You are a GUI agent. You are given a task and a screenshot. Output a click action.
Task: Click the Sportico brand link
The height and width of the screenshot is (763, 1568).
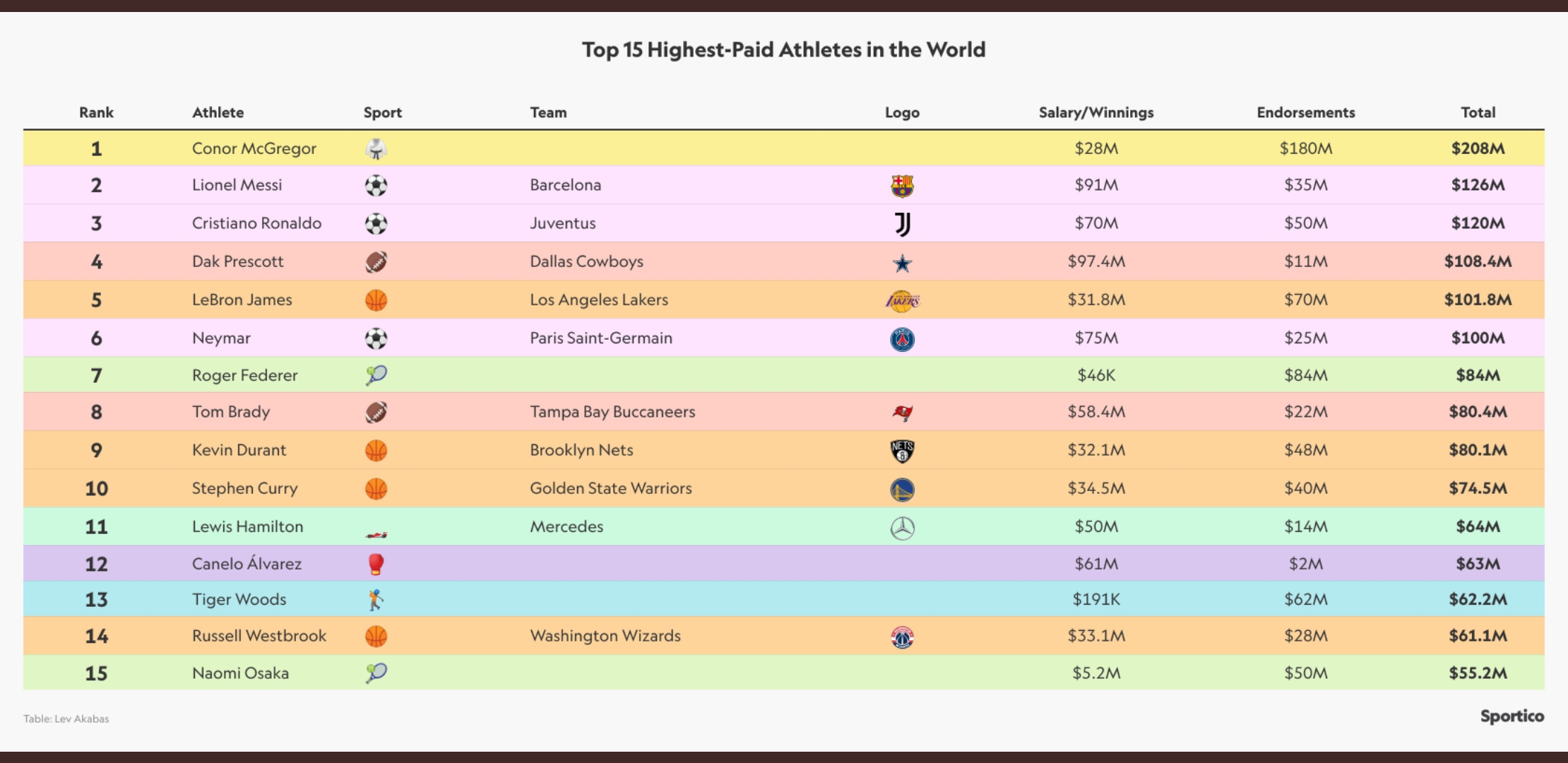(x=1511, y=716)
